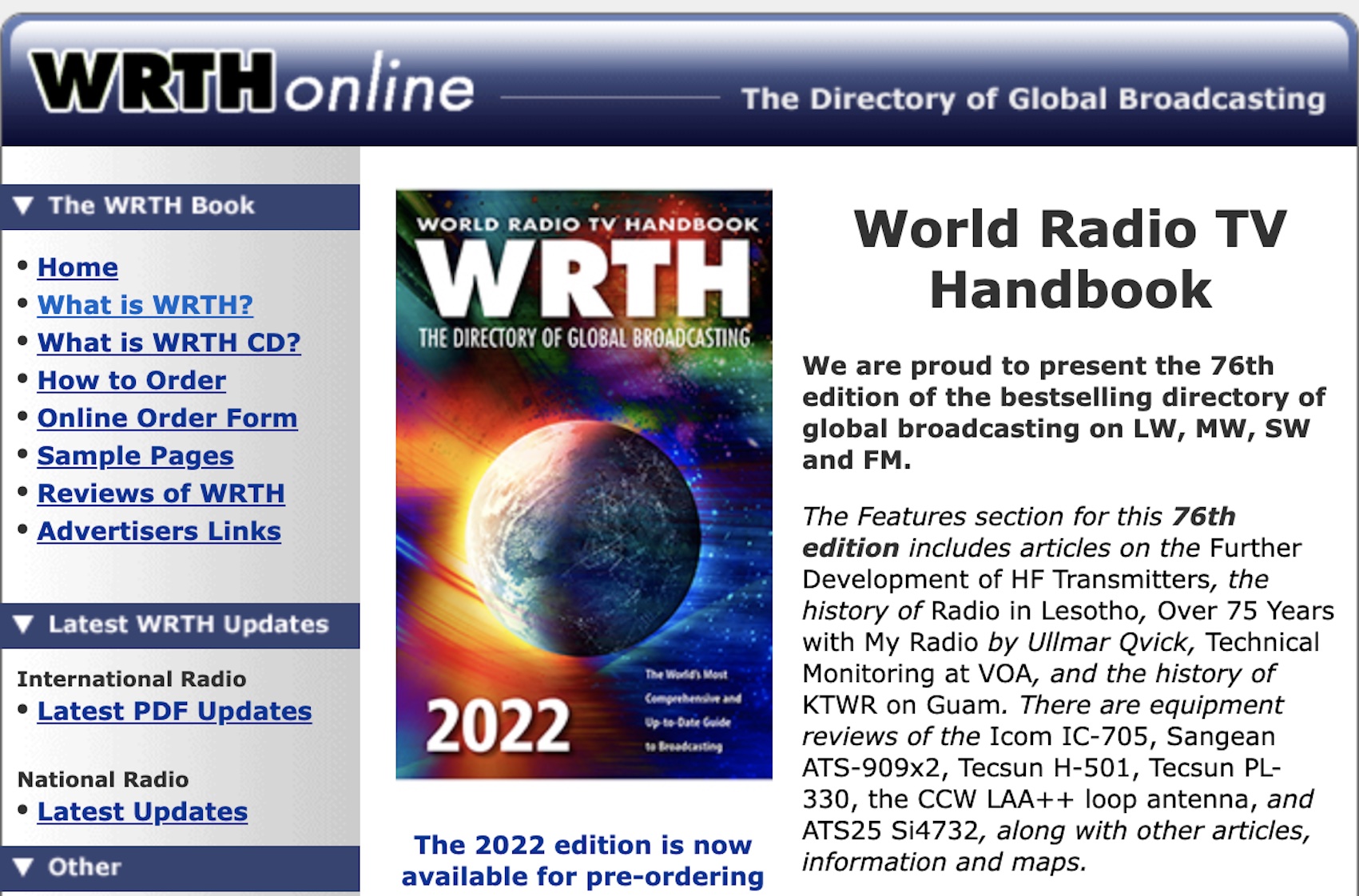Go to the How to Order page
1359x896 pixels.
131,381
